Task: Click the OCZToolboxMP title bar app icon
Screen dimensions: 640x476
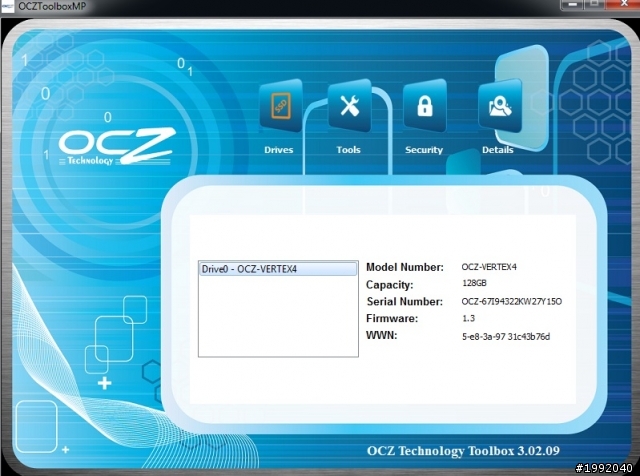Action: (x=7, y=7)
